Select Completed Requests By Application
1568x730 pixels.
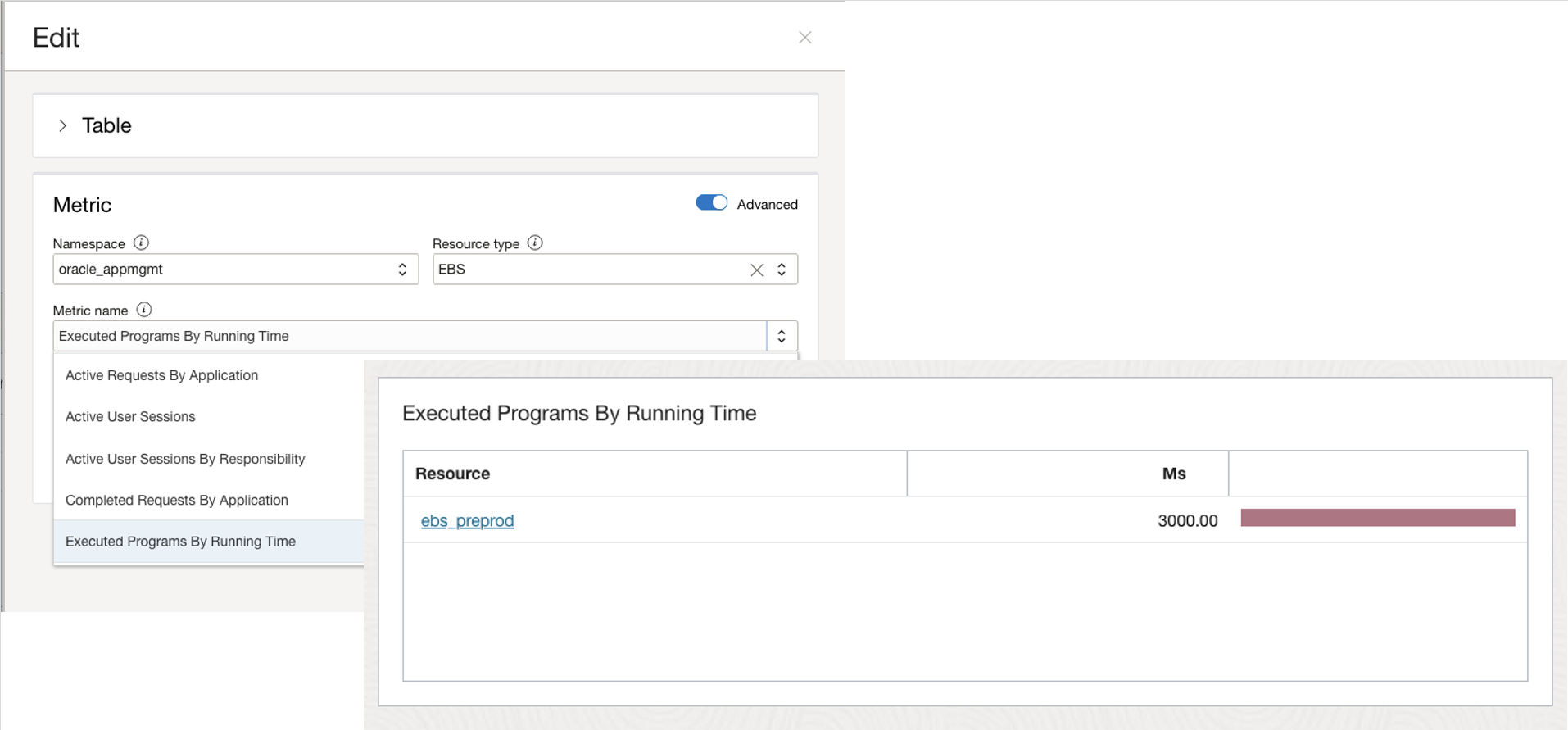coord(177,501)
